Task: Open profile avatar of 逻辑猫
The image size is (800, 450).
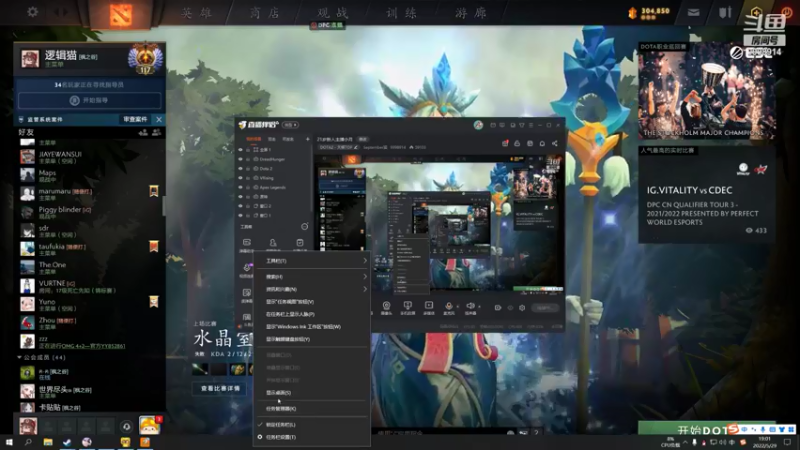Action: (30, 58)
